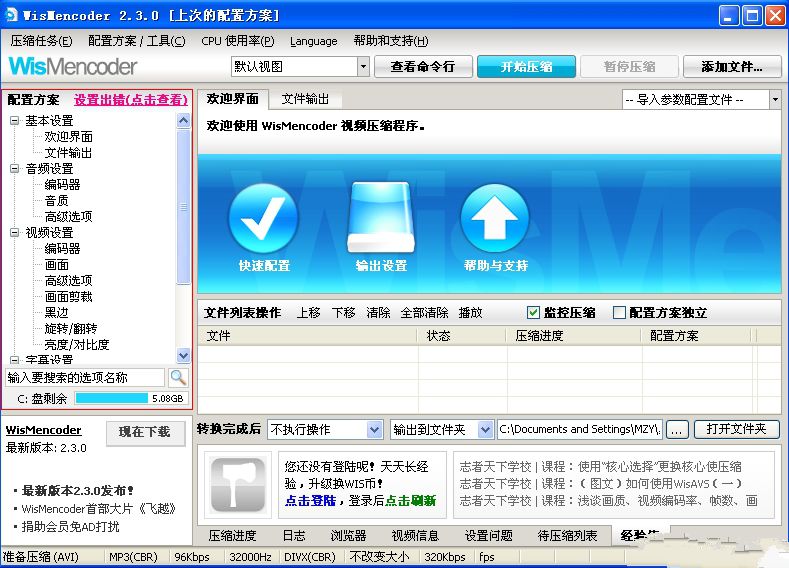The height and width of the screenshot is (568, 789).
Task: Open the 配置方案/工具 menu
Action: click(136, 41)
